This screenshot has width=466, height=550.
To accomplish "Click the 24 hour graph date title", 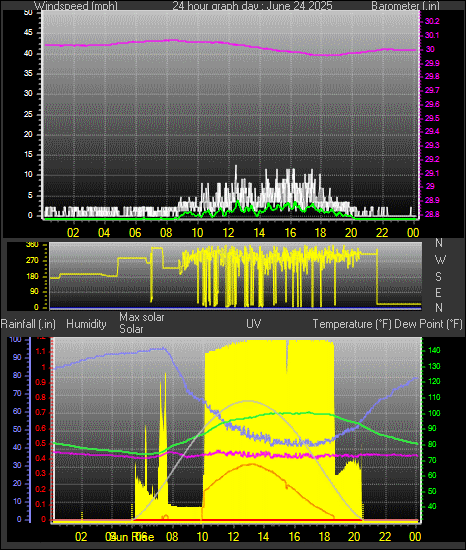I will point(252,6).
